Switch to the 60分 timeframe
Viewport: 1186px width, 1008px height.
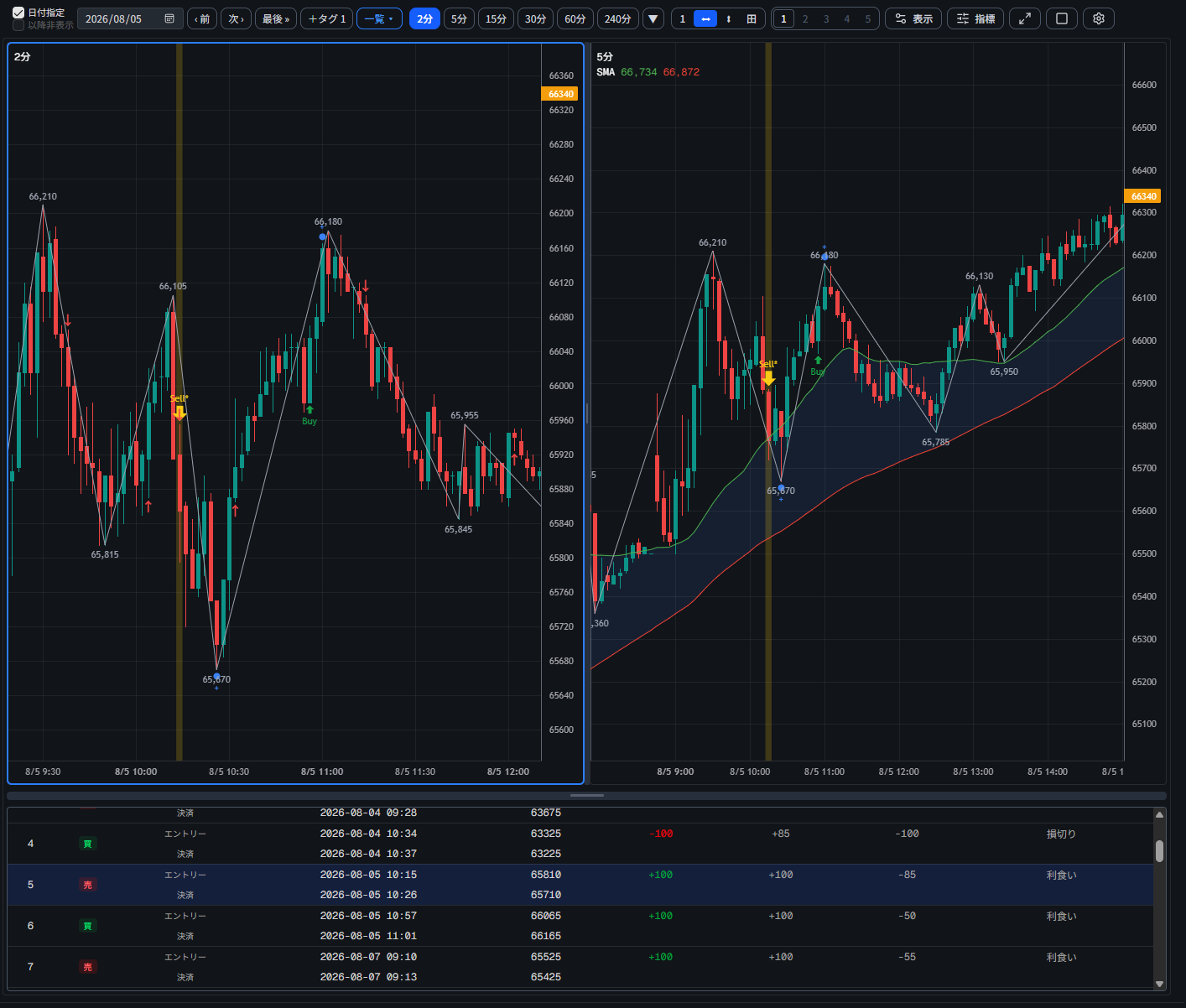(x=575, y=18)
